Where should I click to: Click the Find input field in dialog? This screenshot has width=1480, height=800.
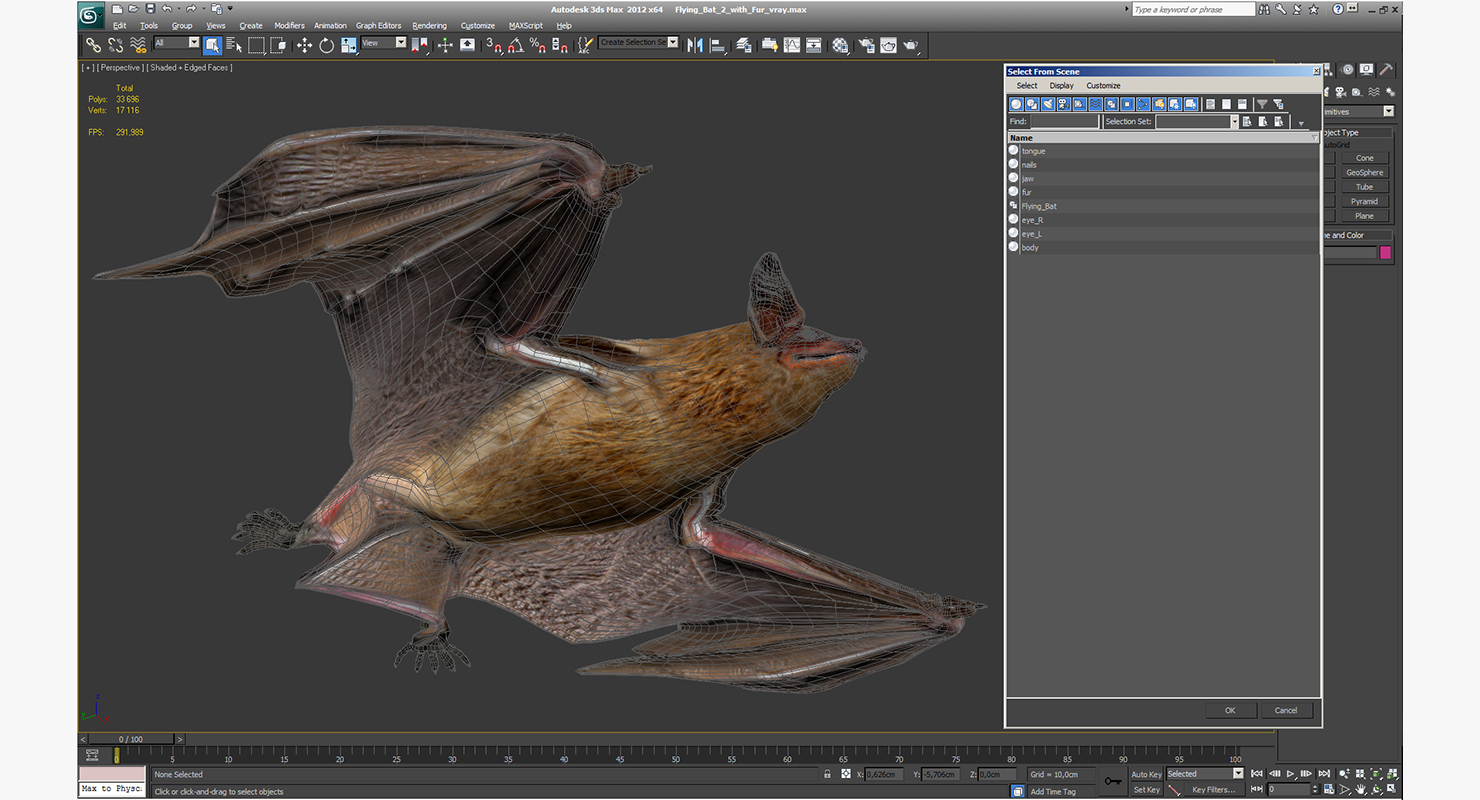pyautogui.click(x=1064, y=121)
